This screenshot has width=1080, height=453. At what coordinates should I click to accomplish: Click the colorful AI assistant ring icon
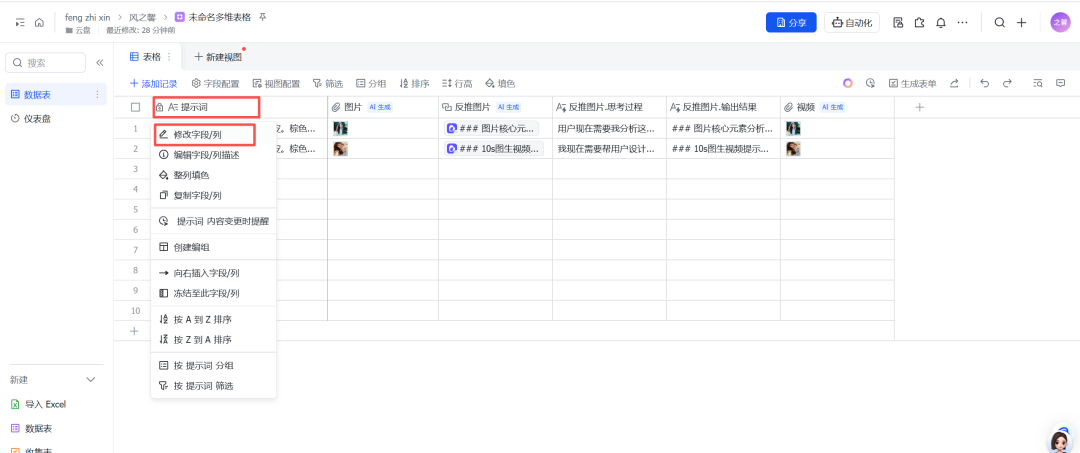pyautogui.click(x=847, y=83)
